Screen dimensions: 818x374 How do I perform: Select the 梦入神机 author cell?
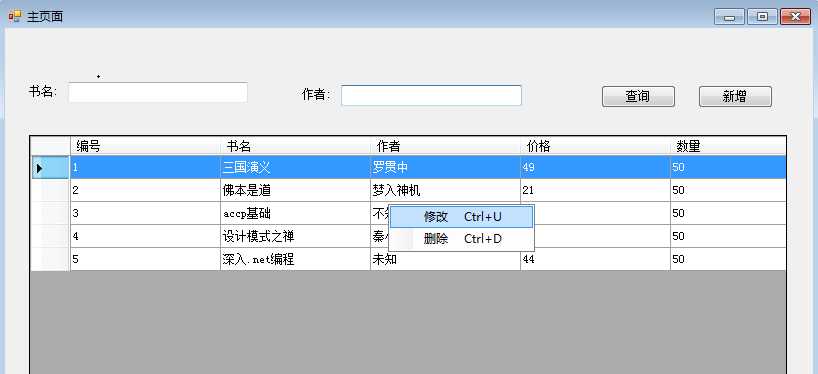446,190
